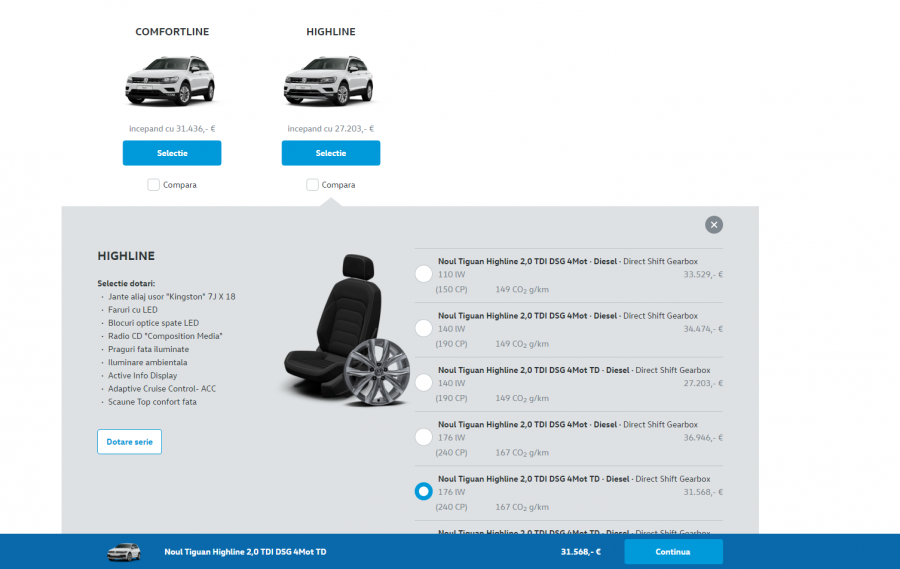The width and height of the screenshot is (900, 569).
Task: Select the 176 kW engine at 36.946 €
Action: pos(423,437)
